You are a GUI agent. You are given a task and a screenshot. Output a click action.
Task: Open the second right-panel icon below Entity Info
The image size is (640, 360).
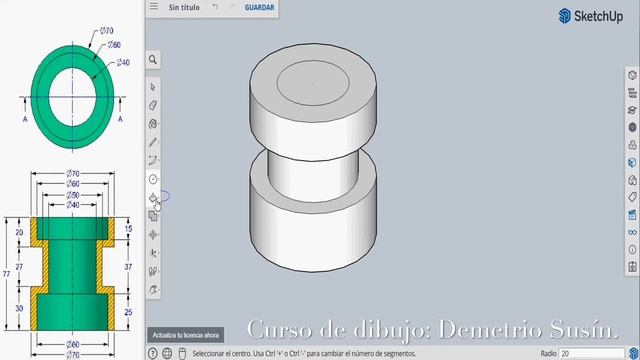coord(632,93)
